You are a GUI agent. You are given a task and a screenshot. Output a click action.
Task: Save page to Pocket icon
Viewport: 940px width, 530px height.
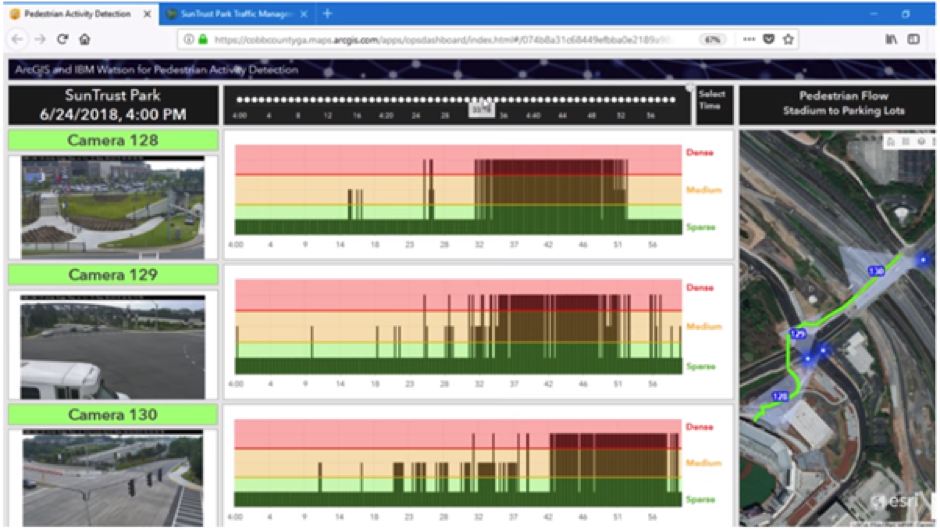[769, 40]
